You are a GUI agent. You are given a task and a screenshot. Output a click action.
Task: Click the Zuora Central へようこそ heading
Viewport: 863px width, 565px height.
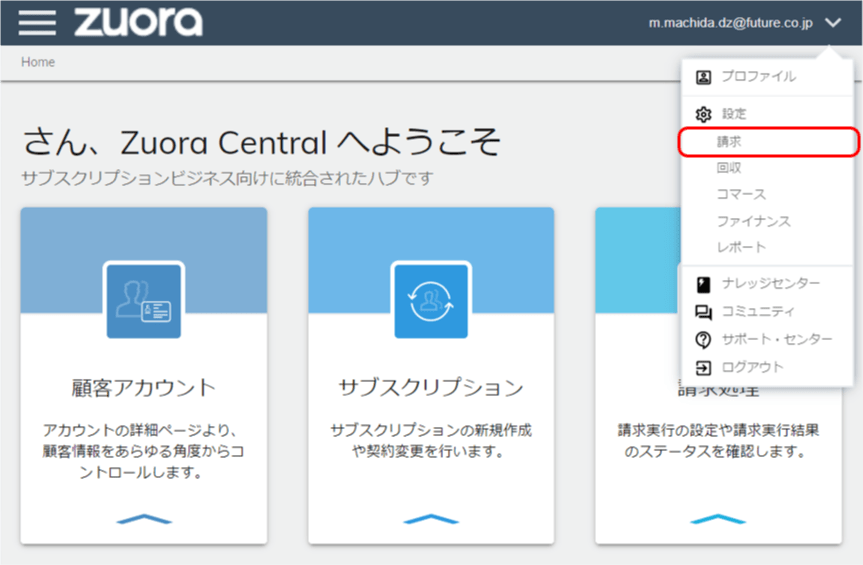point(262,142)
